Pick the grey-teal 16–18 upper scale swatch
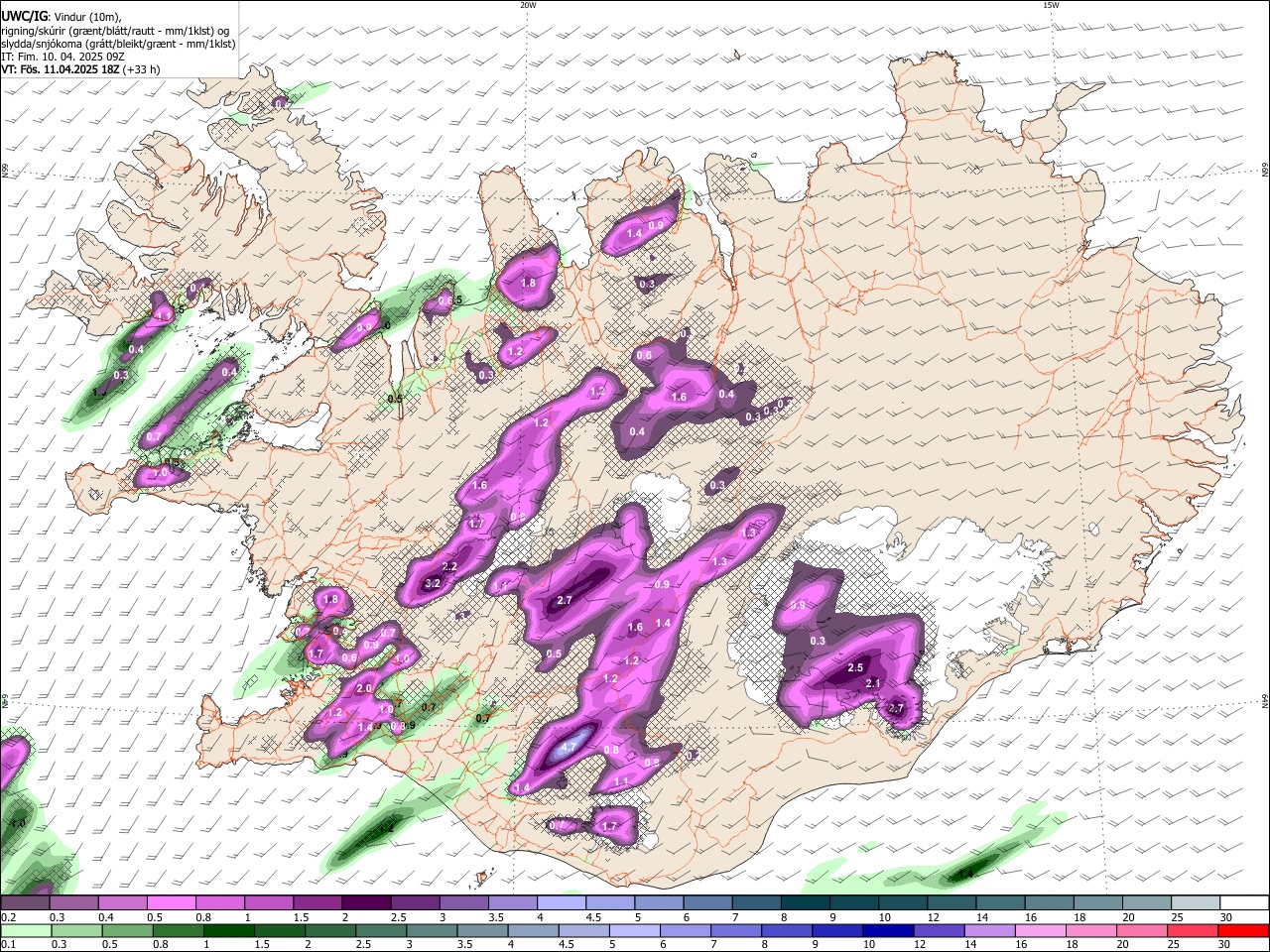The image size is (1270, 952). pos(1051,902)
